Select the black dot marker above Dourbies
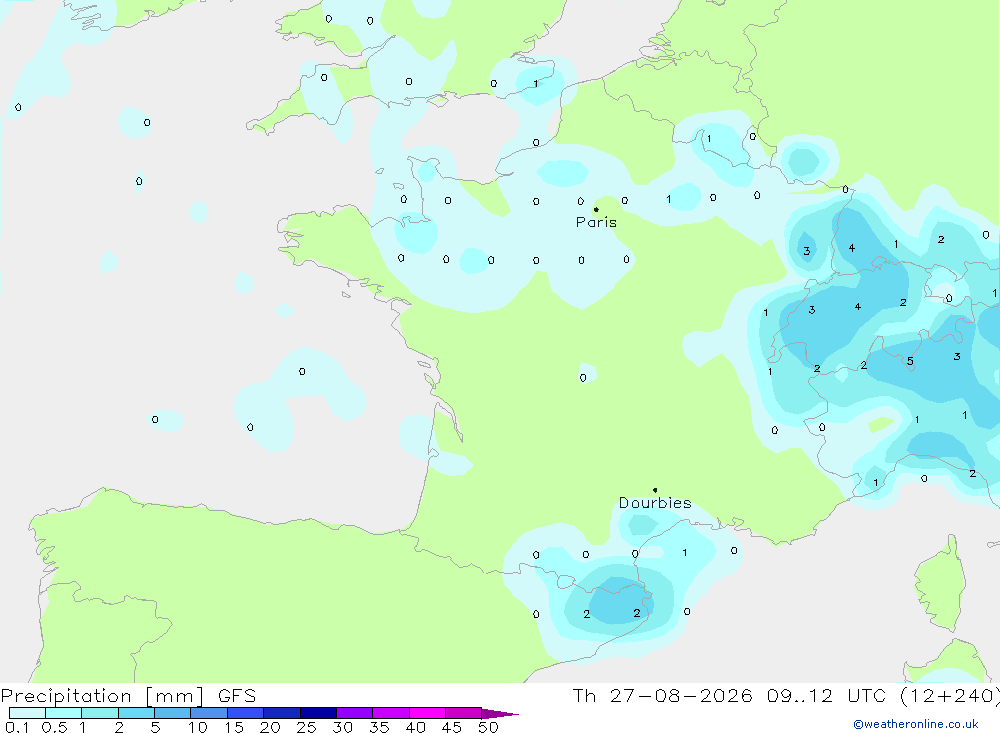Viewport: 1000px width, 733px height. pyautogui.click(x=655, y=490)
